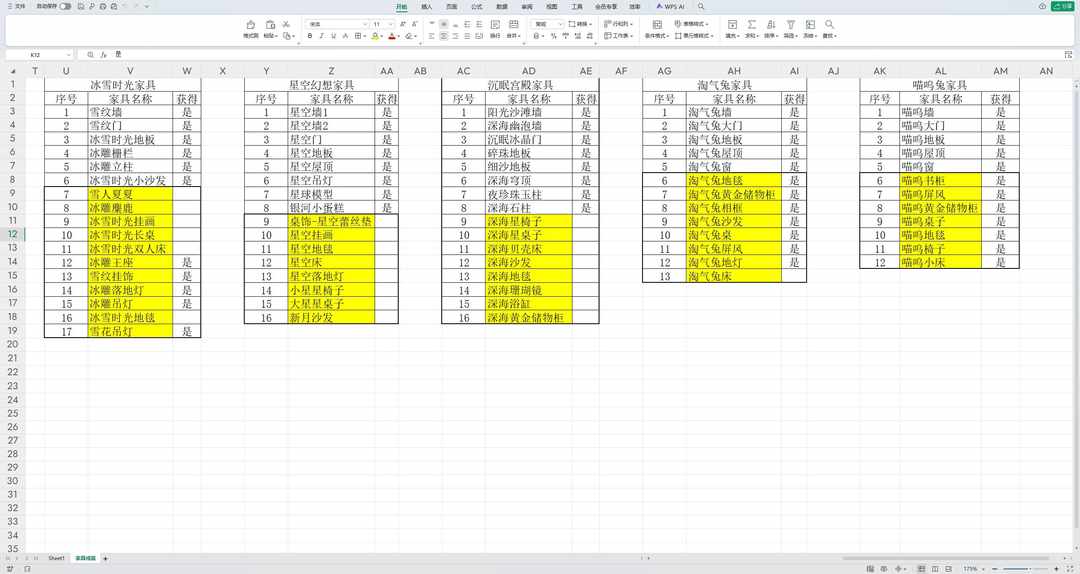The width and height of the screenshot is (1080, 574).
Task: Click the Conditional Formatting icon
Action: [655, 25]
